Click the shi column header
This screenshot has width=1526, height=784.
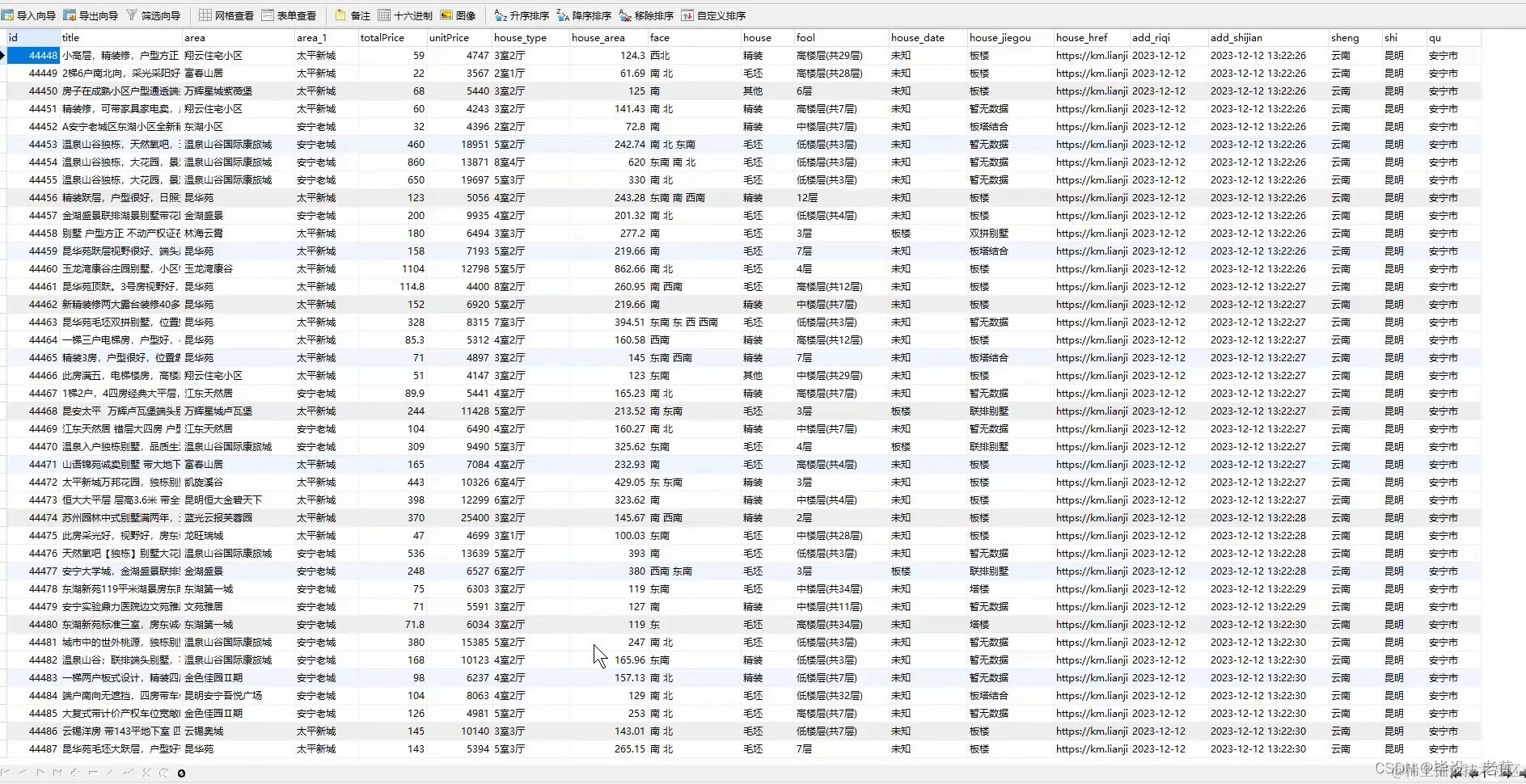tap(1405, 37)
